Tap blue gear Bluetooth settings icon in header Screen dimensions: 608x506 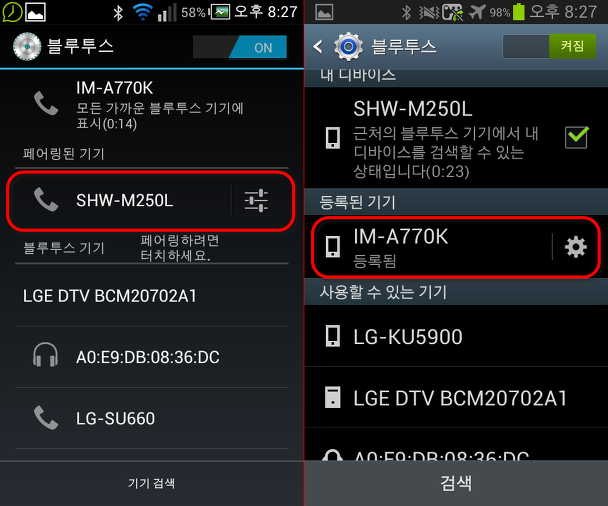[x=349, y=47]
